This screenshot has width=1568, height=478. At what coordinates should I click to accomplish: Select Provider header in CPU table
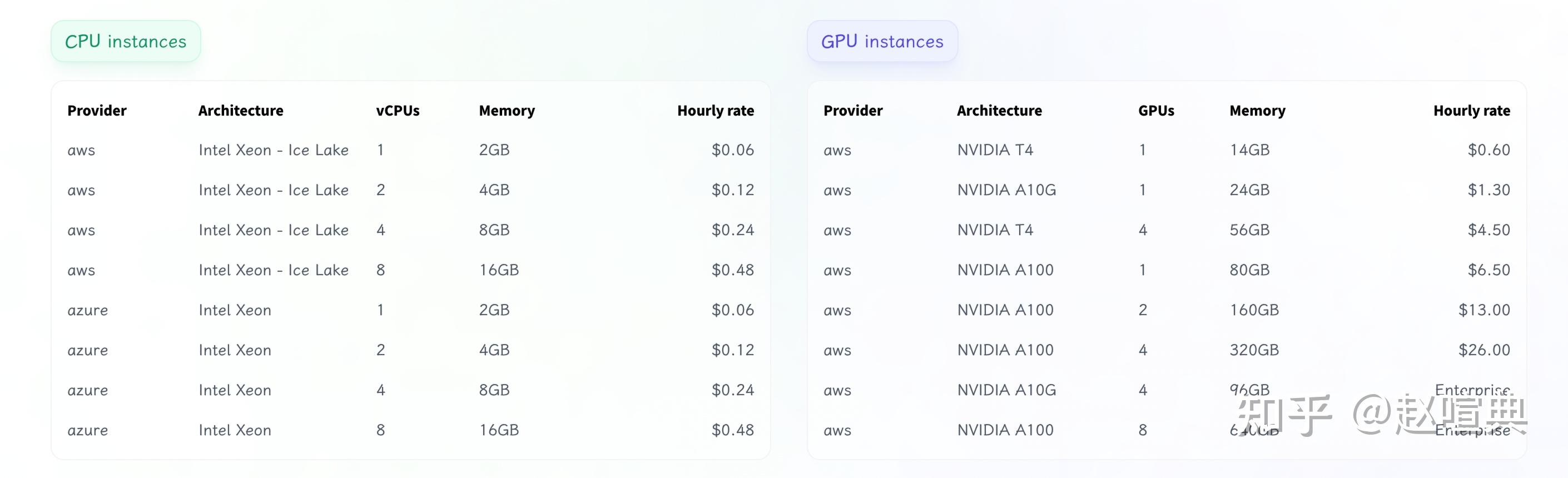(x=97, y=111)
